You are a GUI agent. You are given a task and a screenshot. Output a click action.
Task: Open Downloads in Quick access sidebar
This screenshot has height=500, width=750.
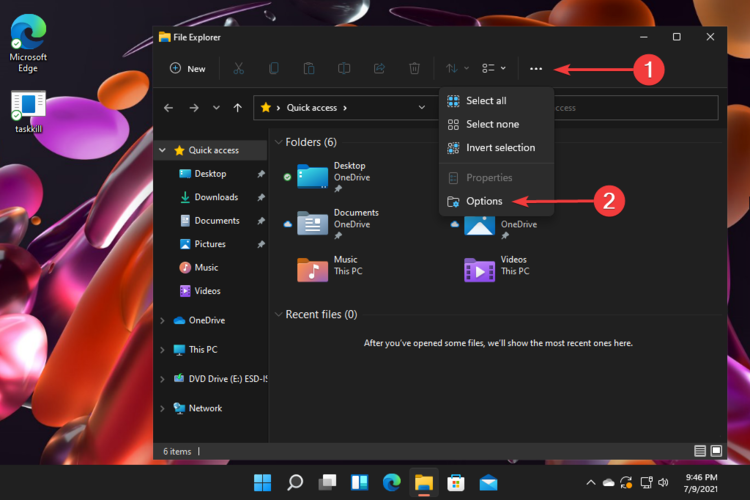click(215, 197)
